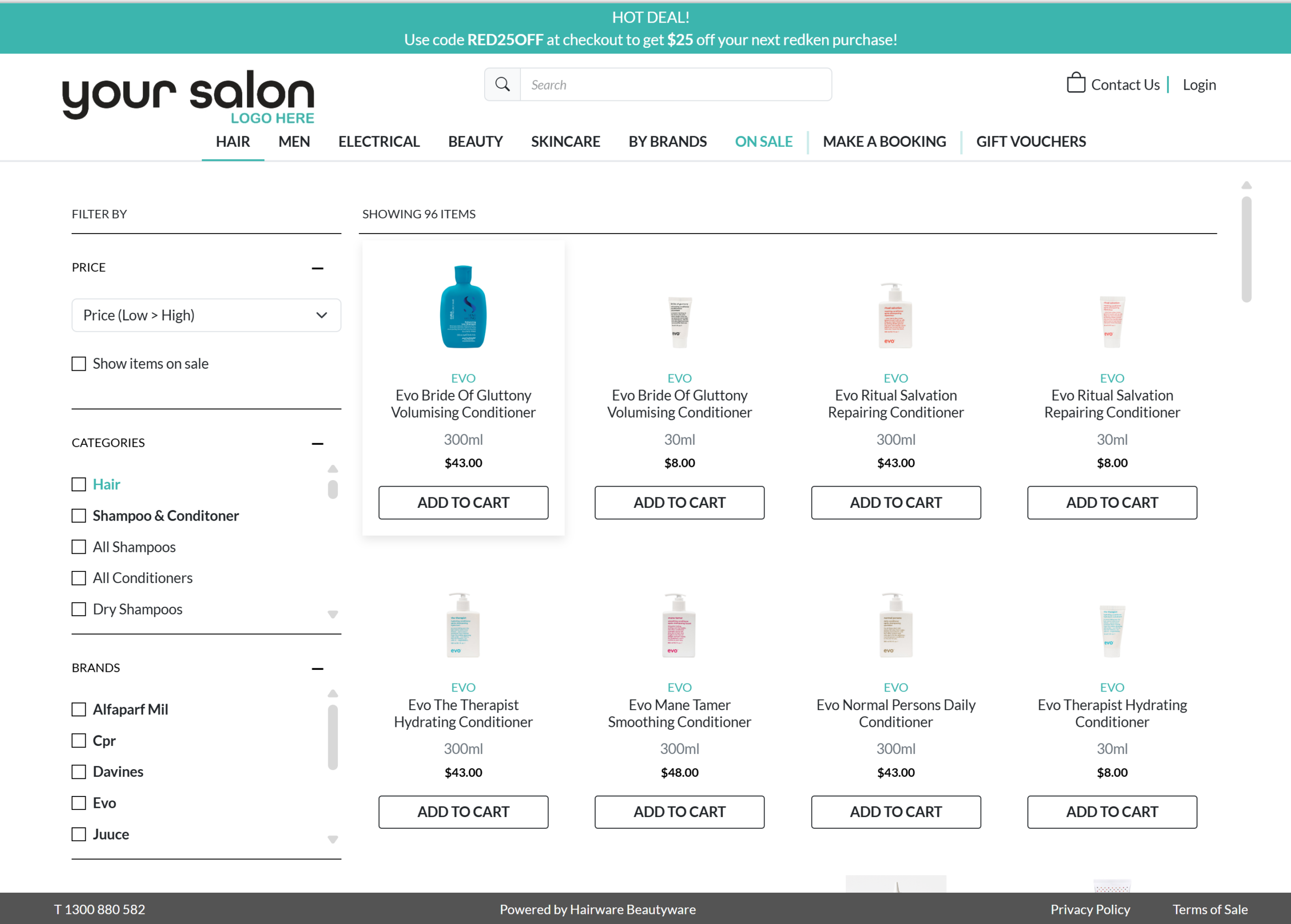Click the blue Alfaparf shampoo bottle image
The image size is (1291, 924).
tap(463, 307)
